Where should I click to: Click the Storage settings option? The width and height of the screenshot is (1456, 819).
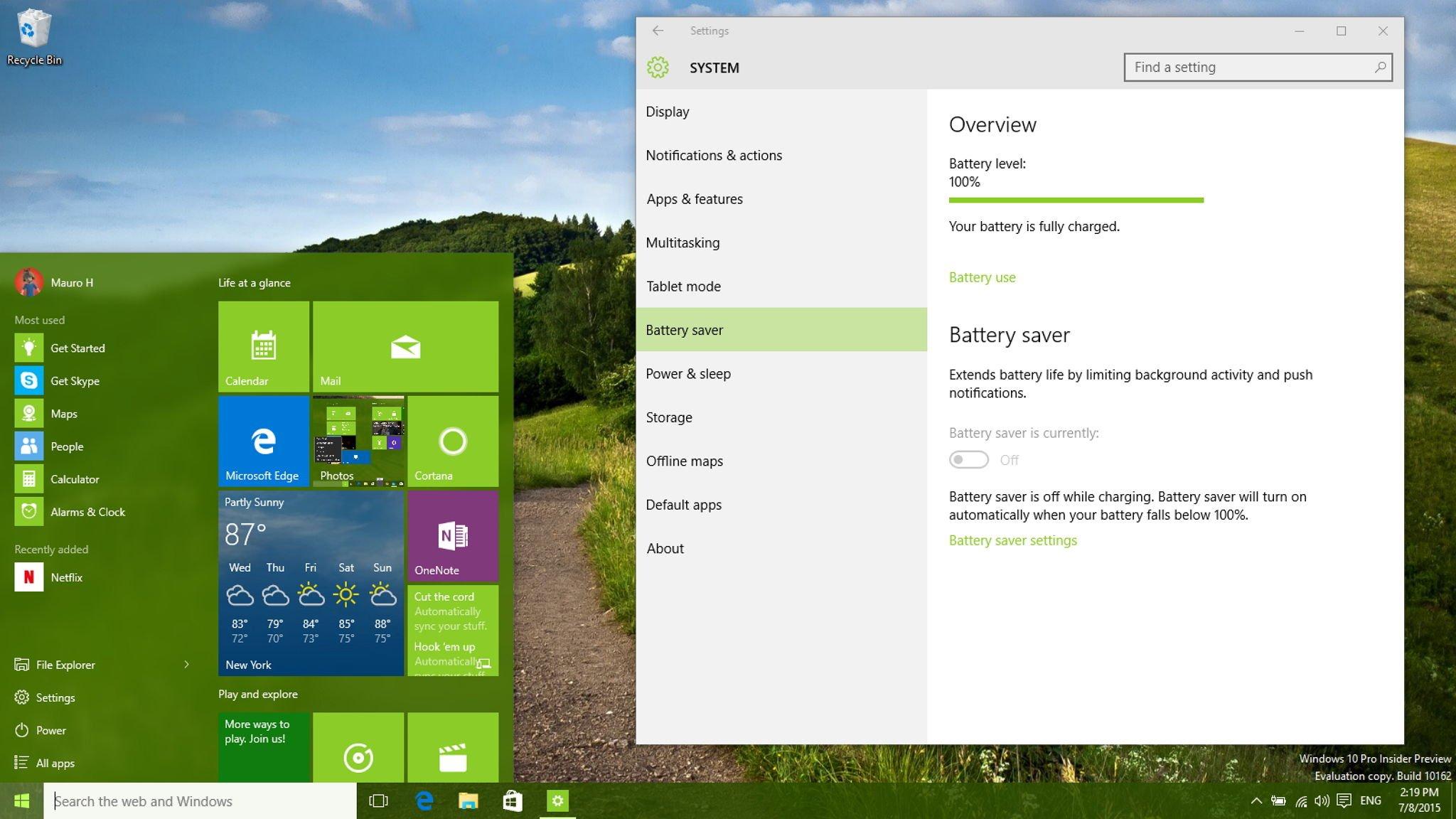click(x=669, y=417)
